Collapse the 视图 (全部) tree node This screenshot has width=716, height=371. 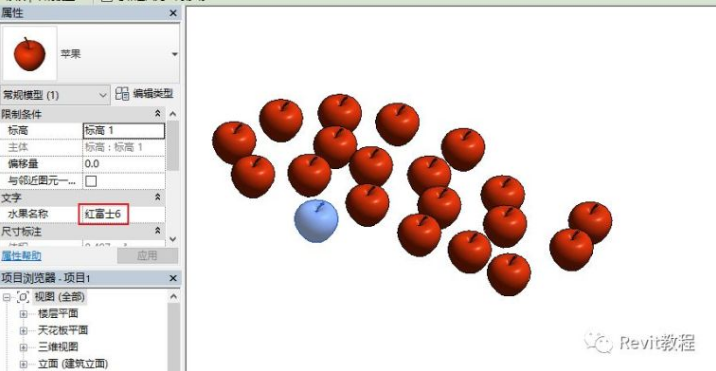(6, 297)
